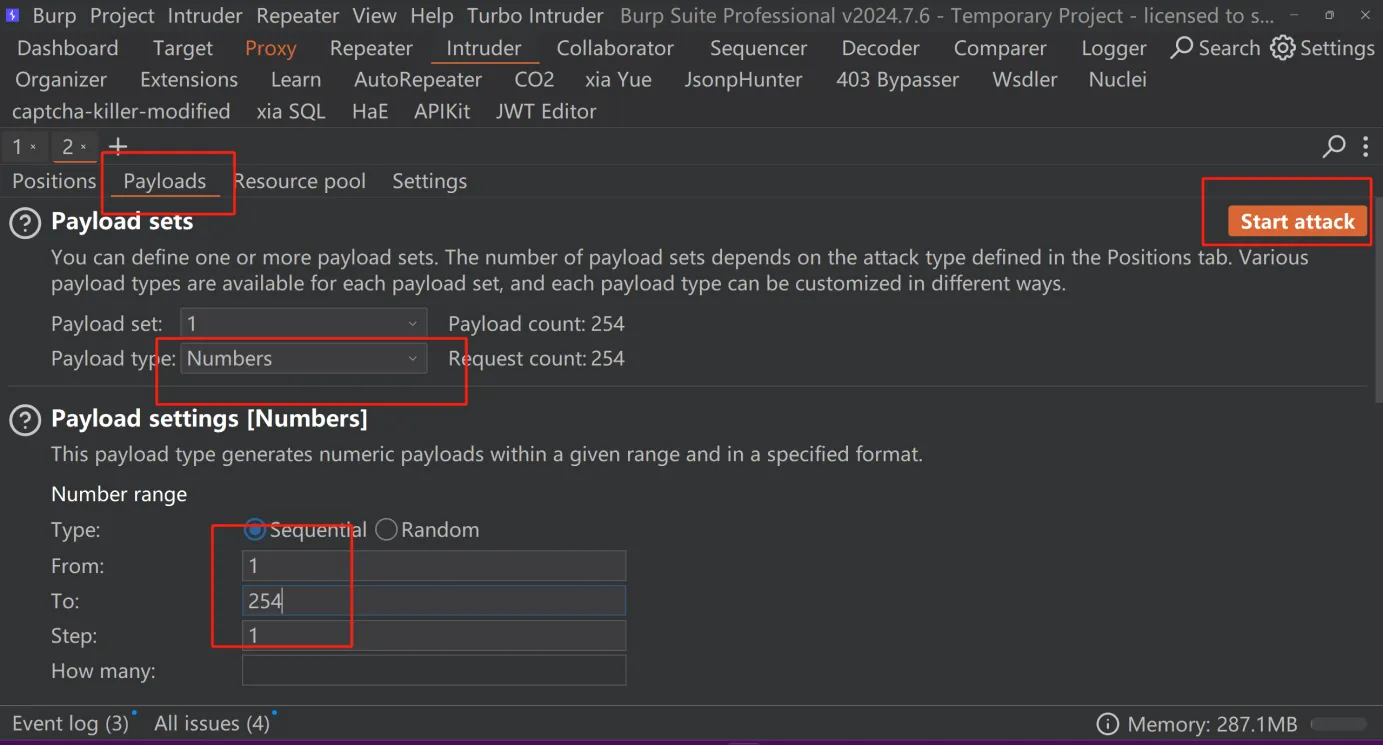Open the HaE tab
The height and width of the screenshot is (745, 1383).
point(370,111)
